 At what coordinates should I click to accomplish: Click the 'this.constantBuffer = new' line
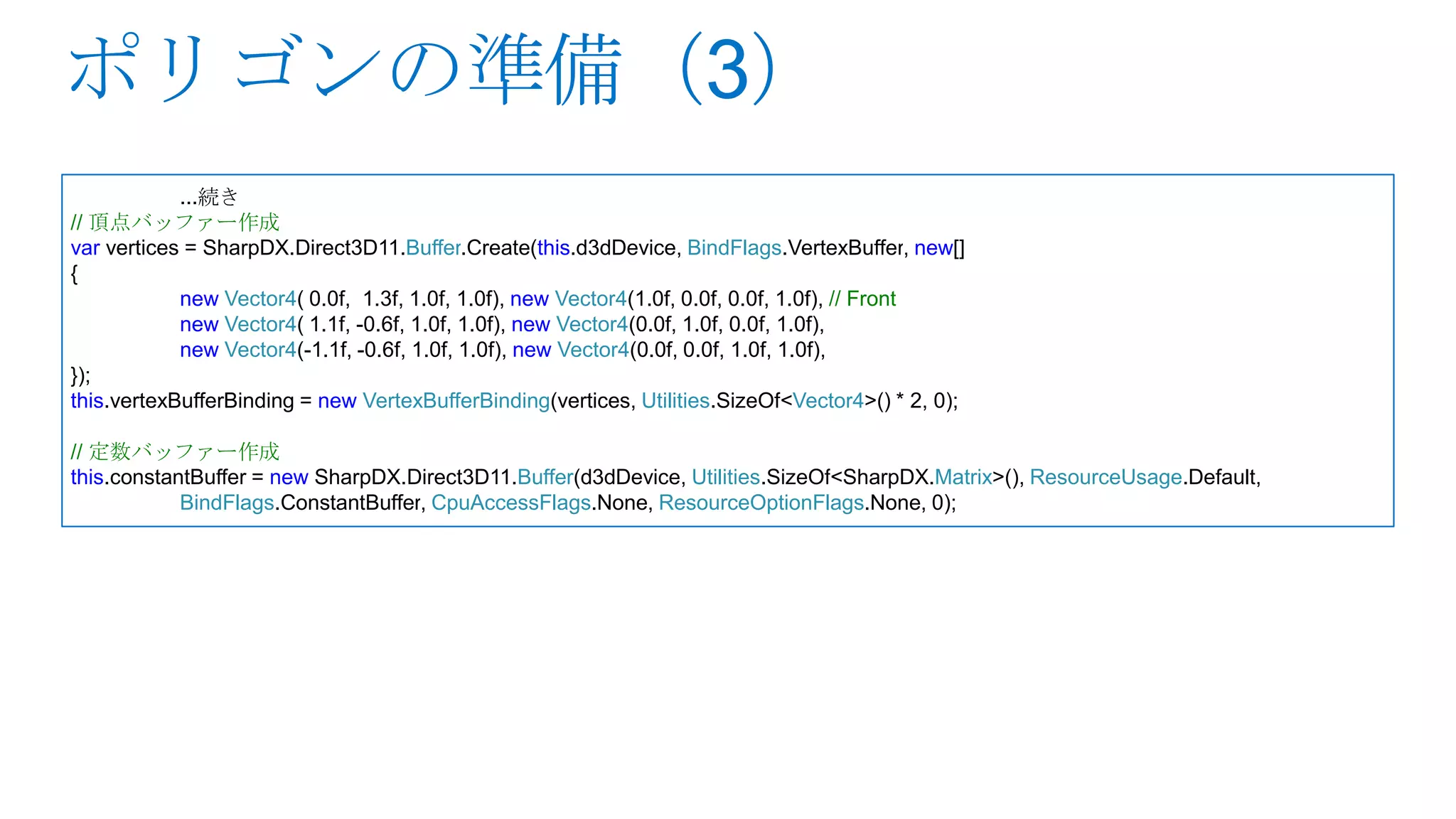click(x=665, y=477)
